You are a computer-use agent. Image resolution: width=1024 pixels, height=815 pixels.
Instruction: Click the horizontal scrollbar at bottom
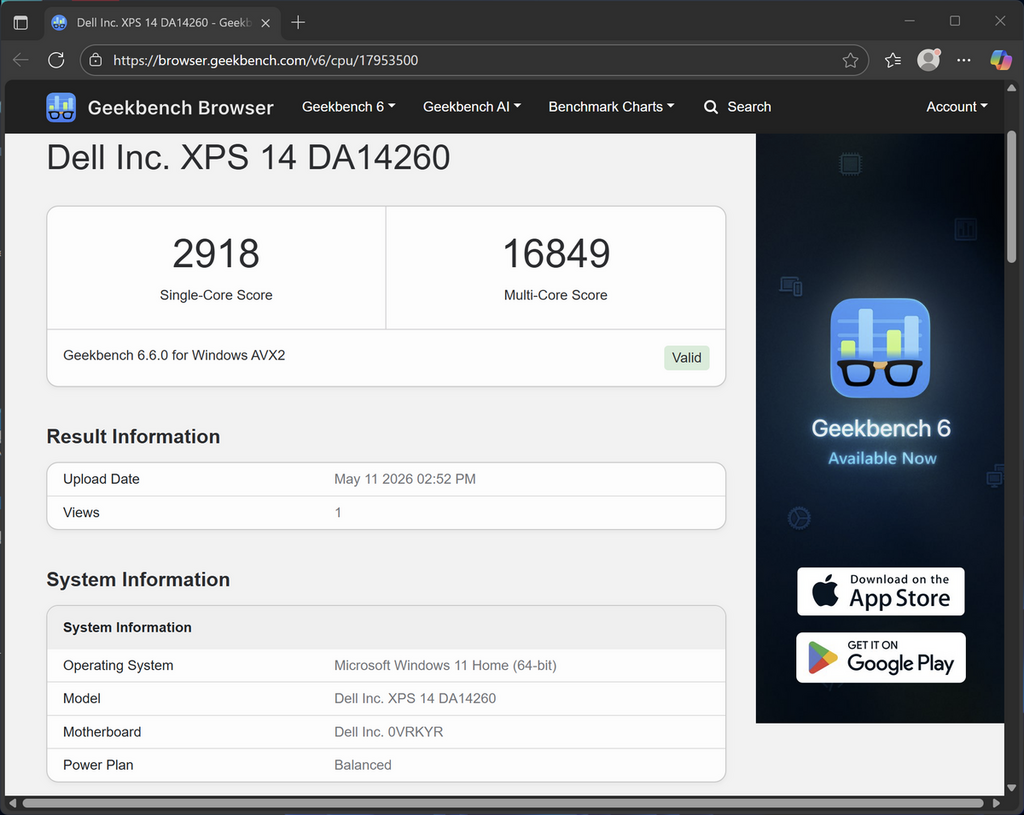tap(503, 803)
